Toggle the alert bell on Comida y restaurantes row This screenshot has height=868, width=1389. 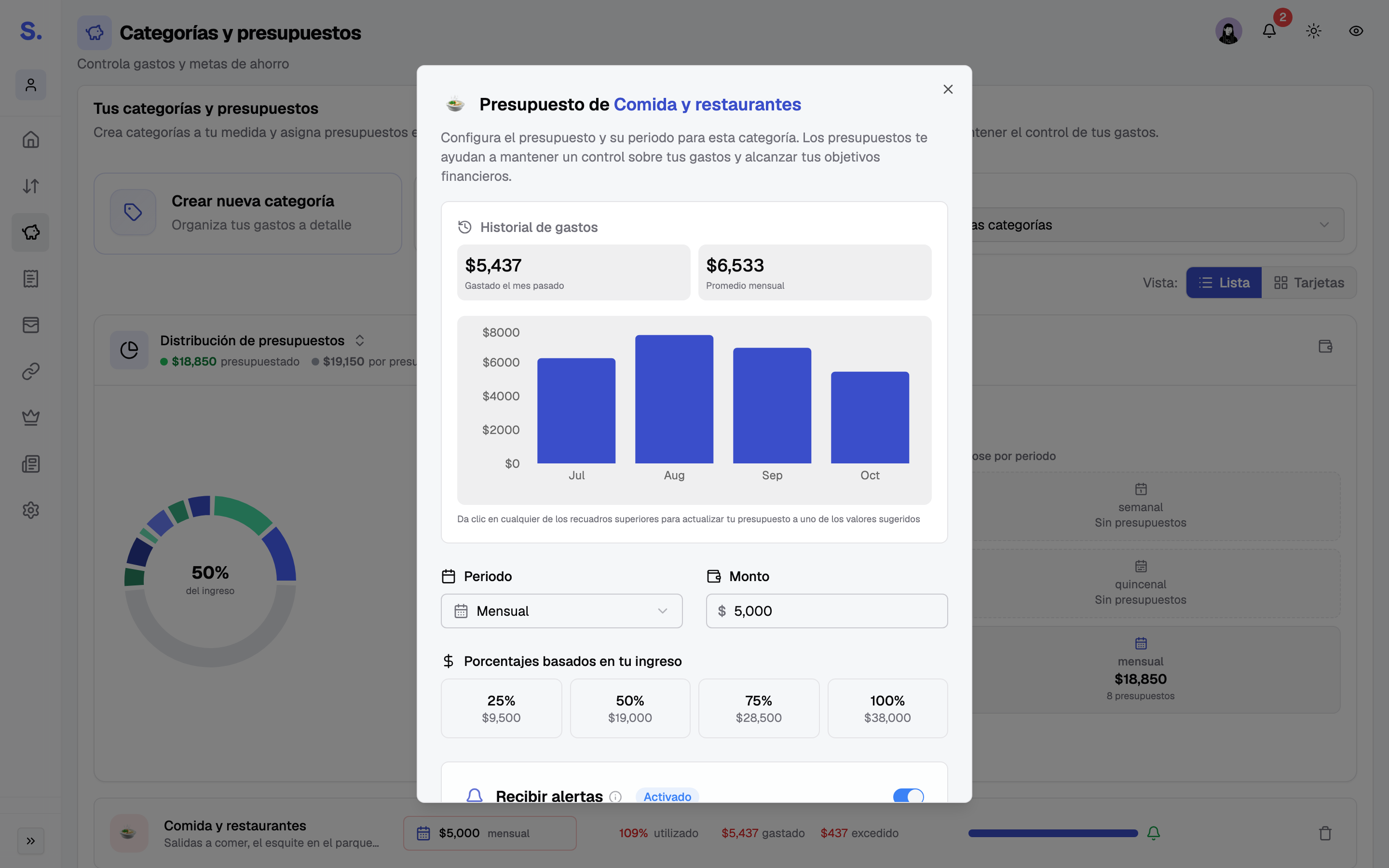tap(1154, 833)
